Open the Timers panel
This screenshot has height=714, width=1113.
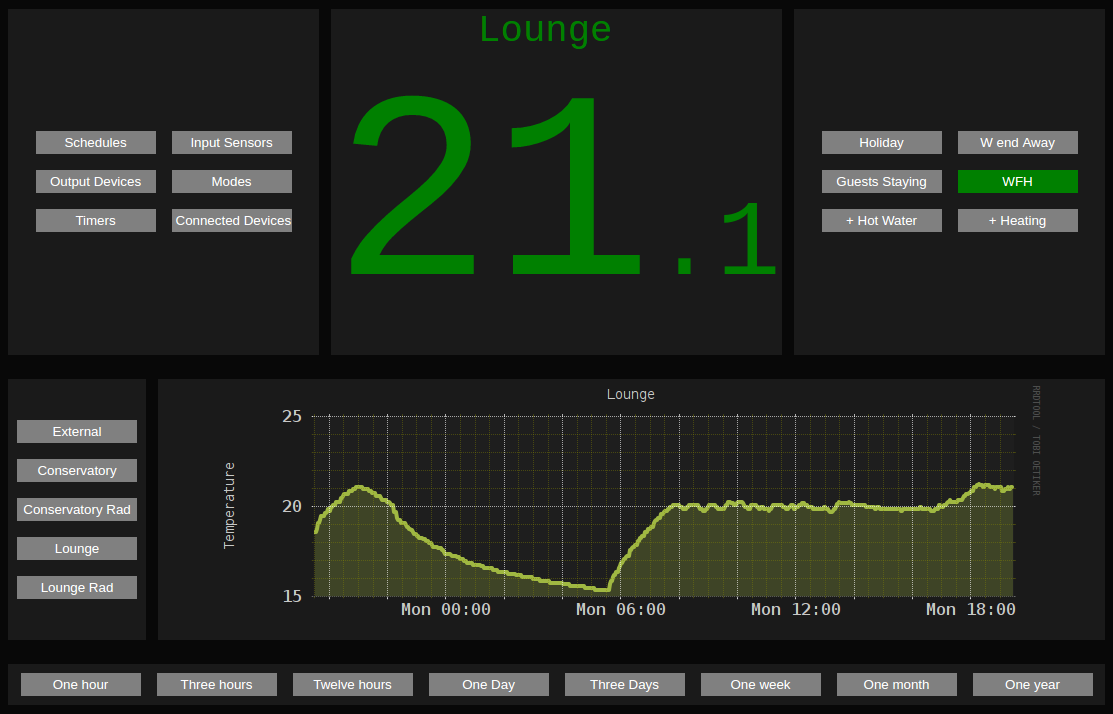[x=95, y=220]
